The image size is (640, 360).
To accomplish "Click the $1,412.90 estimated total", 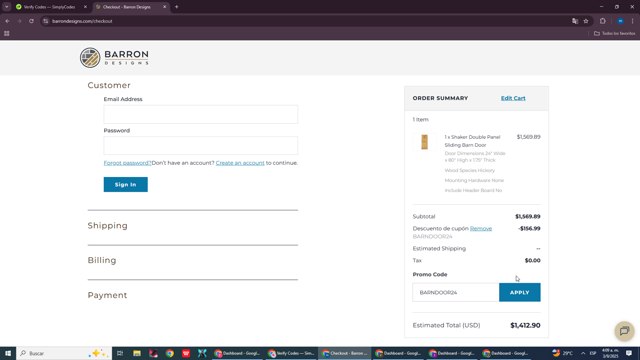I will (525, 325).
